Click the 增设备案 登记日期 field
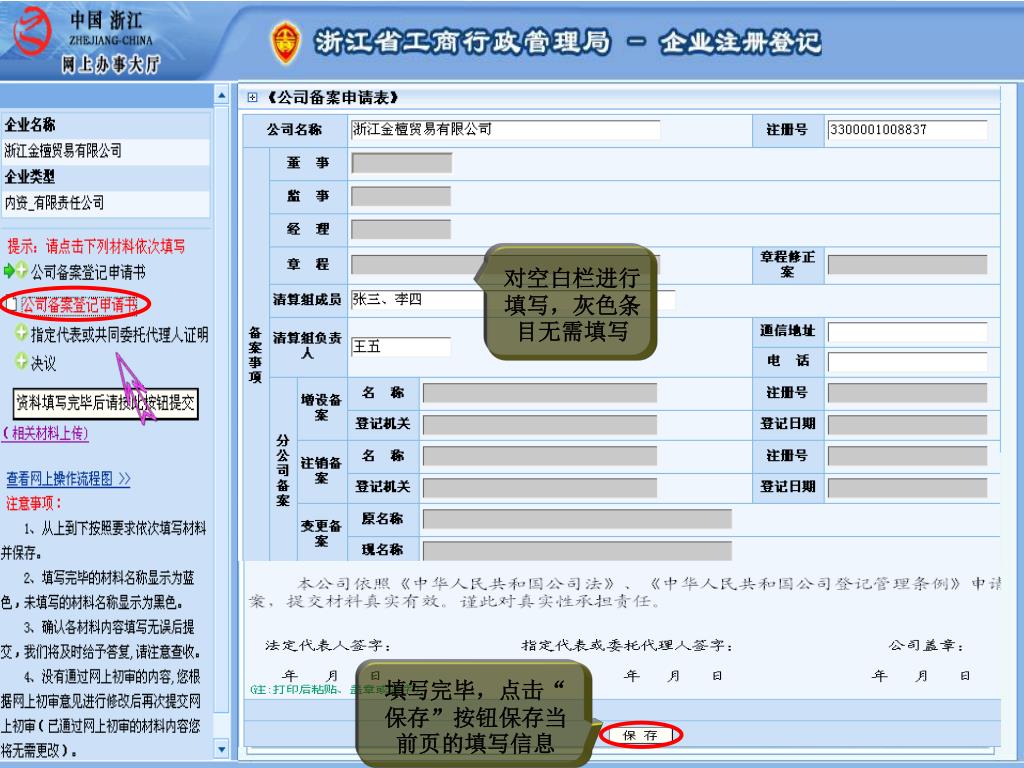The image size is (1024, 768). (907, 424)
